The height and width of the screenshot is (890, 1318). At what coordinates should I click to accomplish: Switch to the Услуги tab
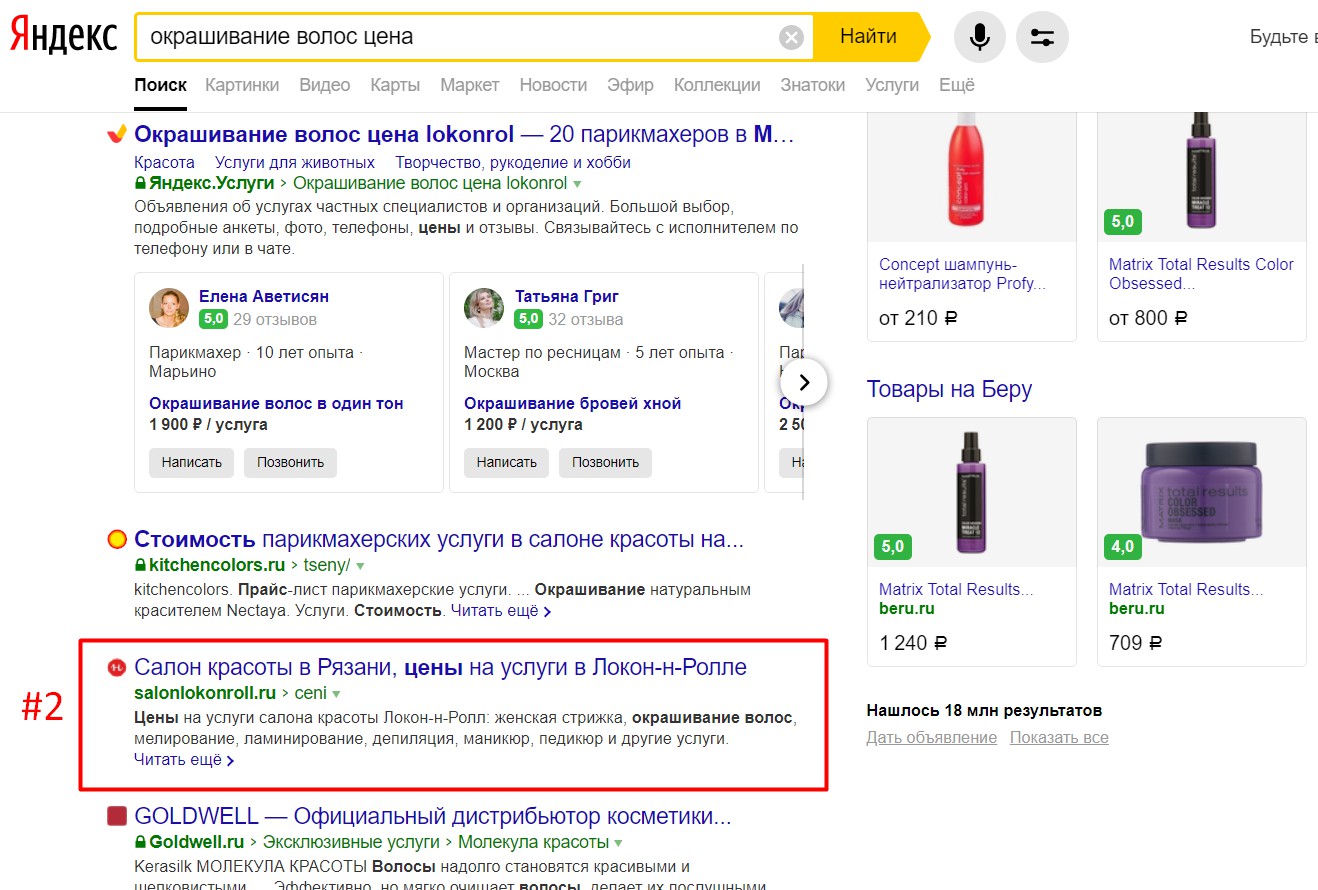pos(892,85)
